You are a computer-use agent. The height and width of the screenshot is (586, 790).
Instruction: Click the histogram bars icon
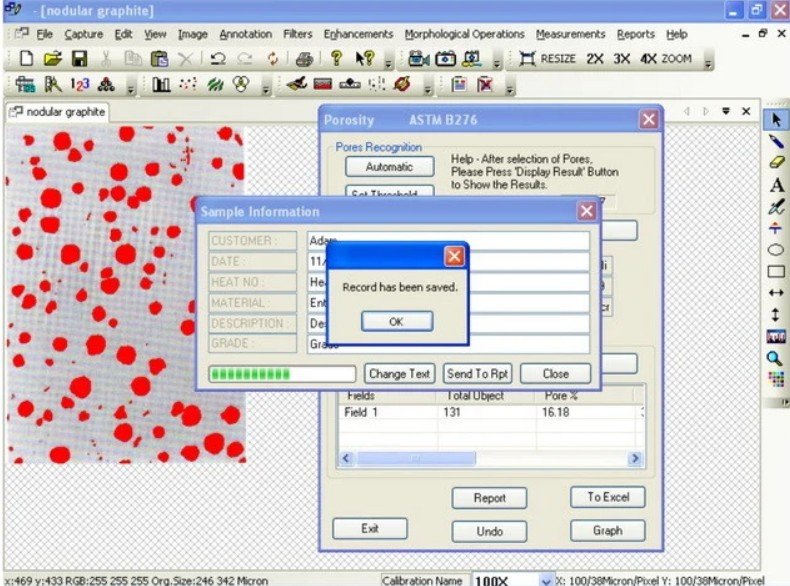click(x=161, y=84)
